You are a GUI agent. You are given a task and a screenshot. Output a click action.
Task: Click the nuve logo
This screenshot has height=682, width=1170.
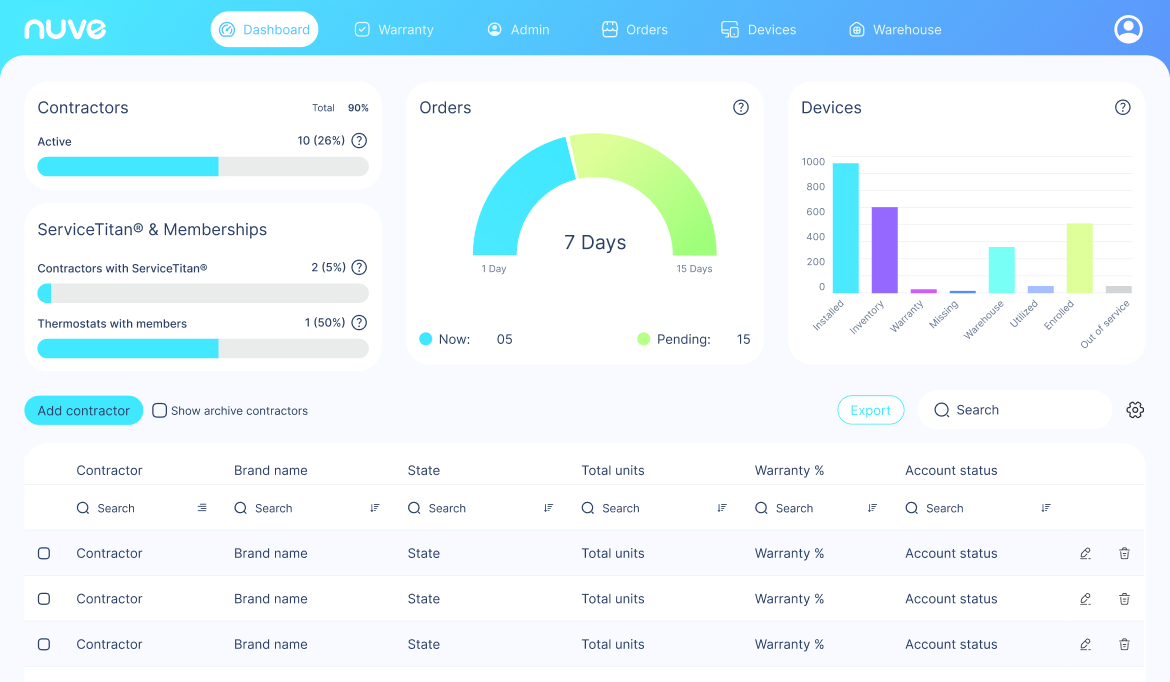(65, 30)
